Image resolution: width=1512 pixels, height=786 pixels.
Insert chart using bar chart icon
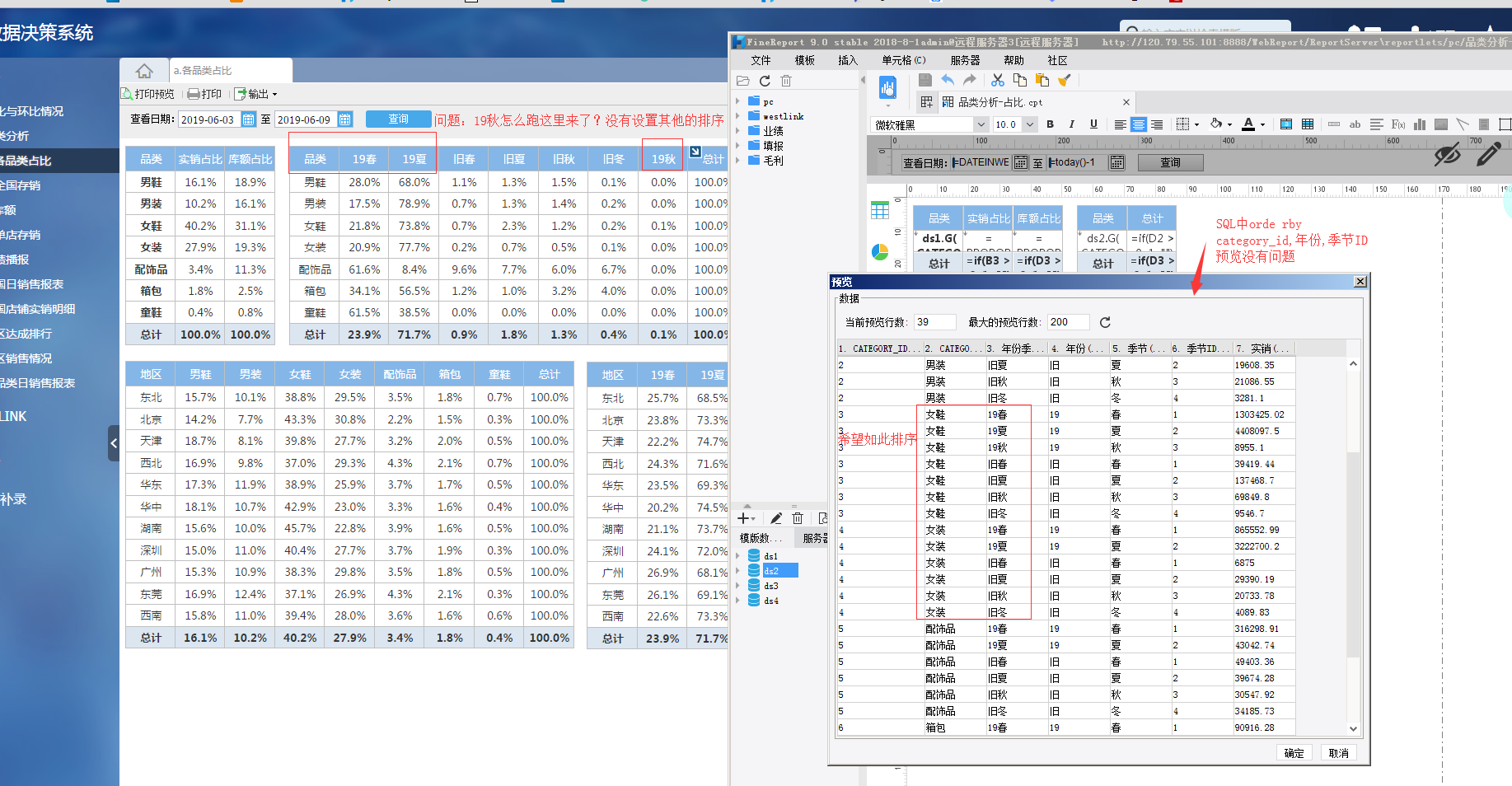point(1420,124)
